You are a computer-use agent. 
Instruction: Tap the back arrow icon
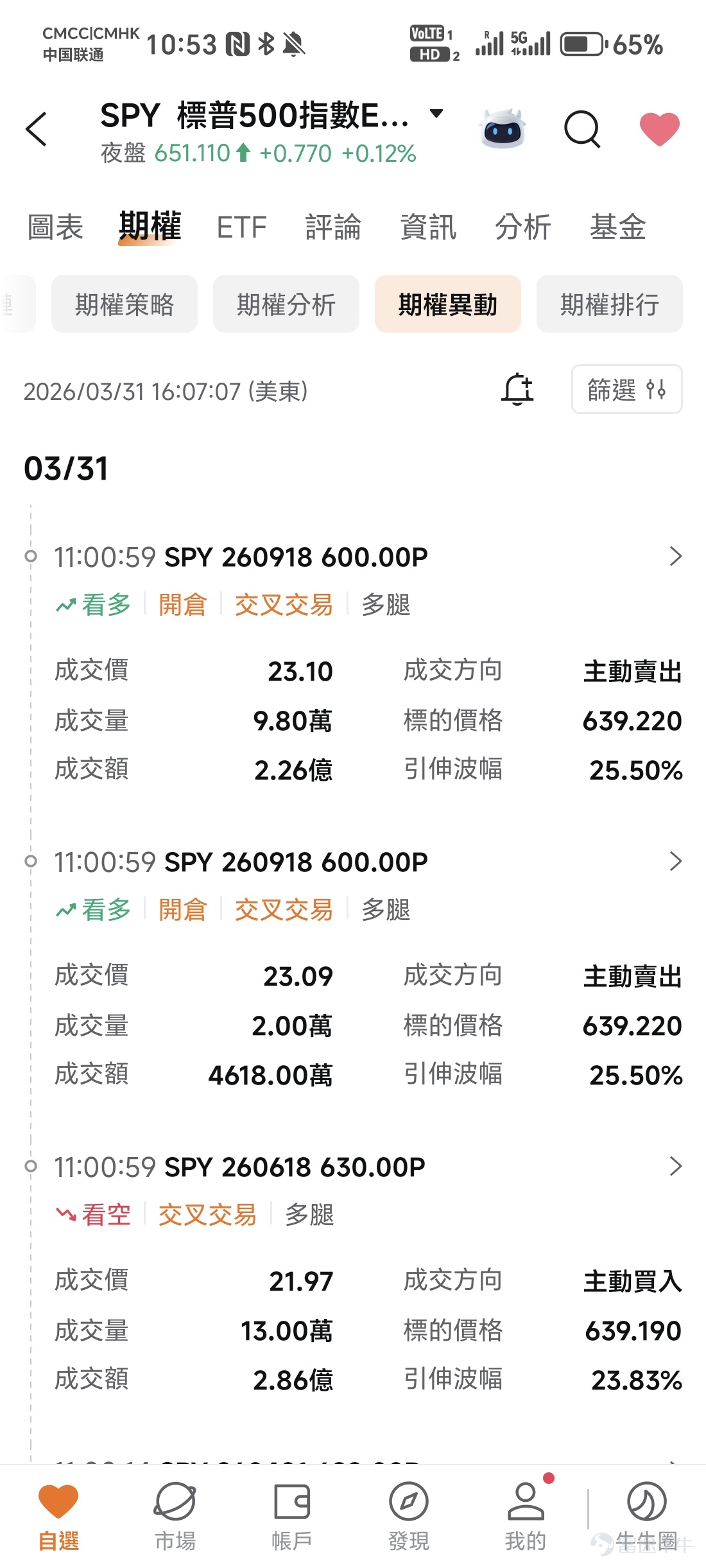36,128
